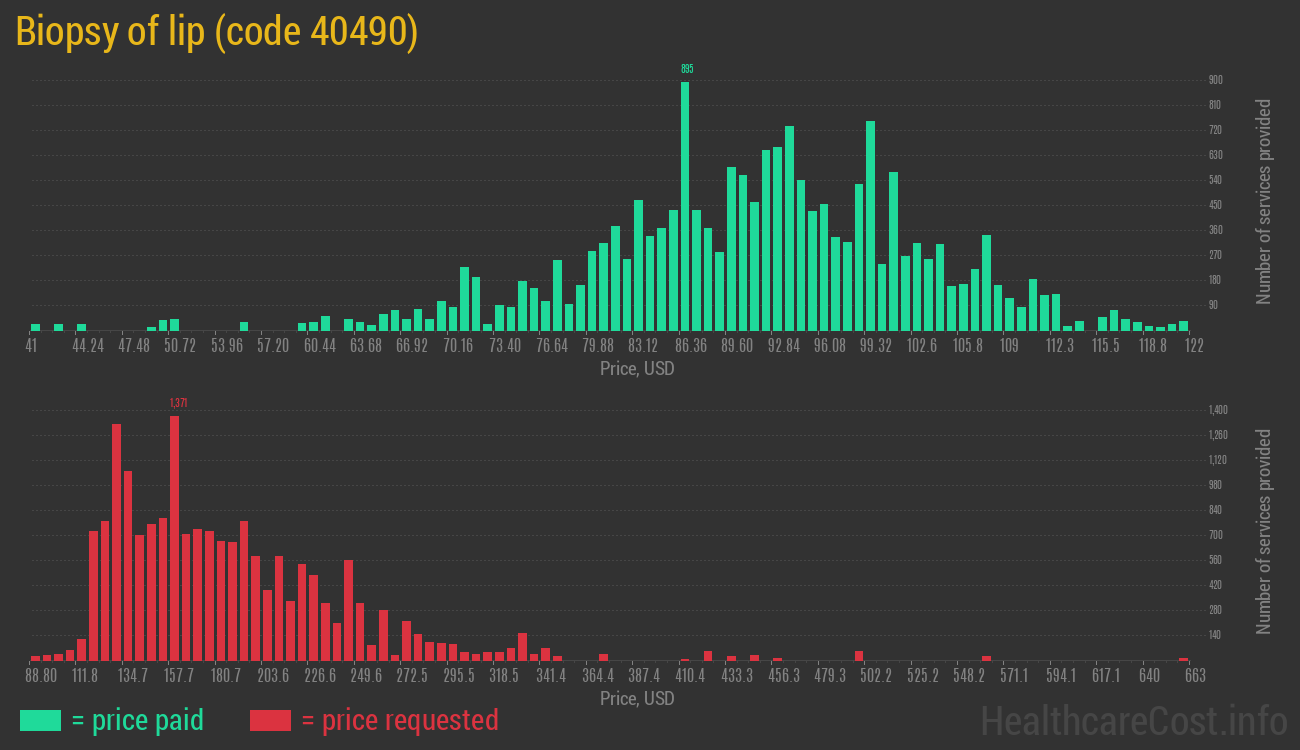Click the tallest red bar labeled 1,371

coord(175,537)
